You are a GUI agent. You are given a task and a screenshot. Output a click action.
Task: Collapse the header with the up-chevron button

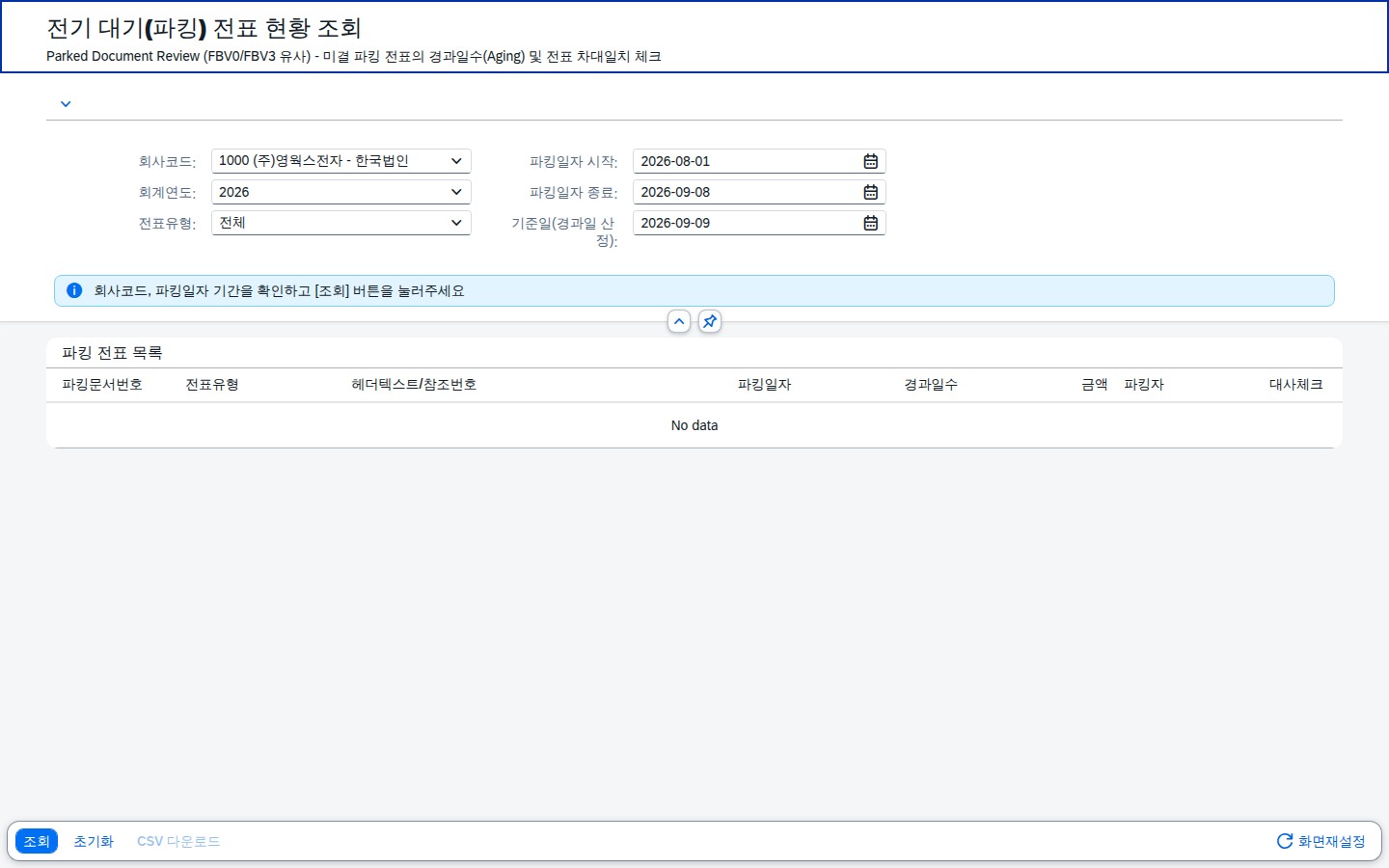[679, 321]
